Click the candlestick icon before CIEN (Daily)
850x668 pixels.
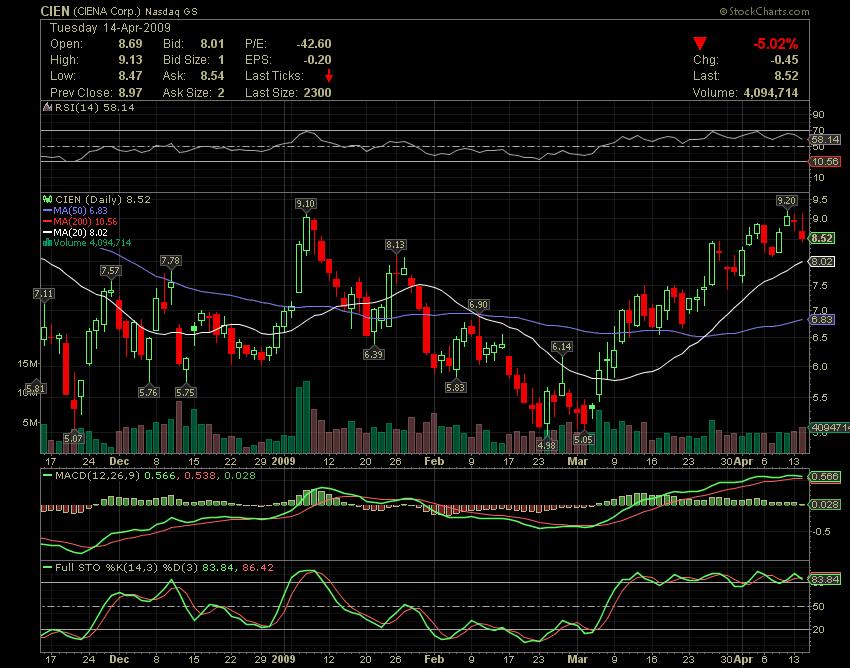click(x=48, y=200)
